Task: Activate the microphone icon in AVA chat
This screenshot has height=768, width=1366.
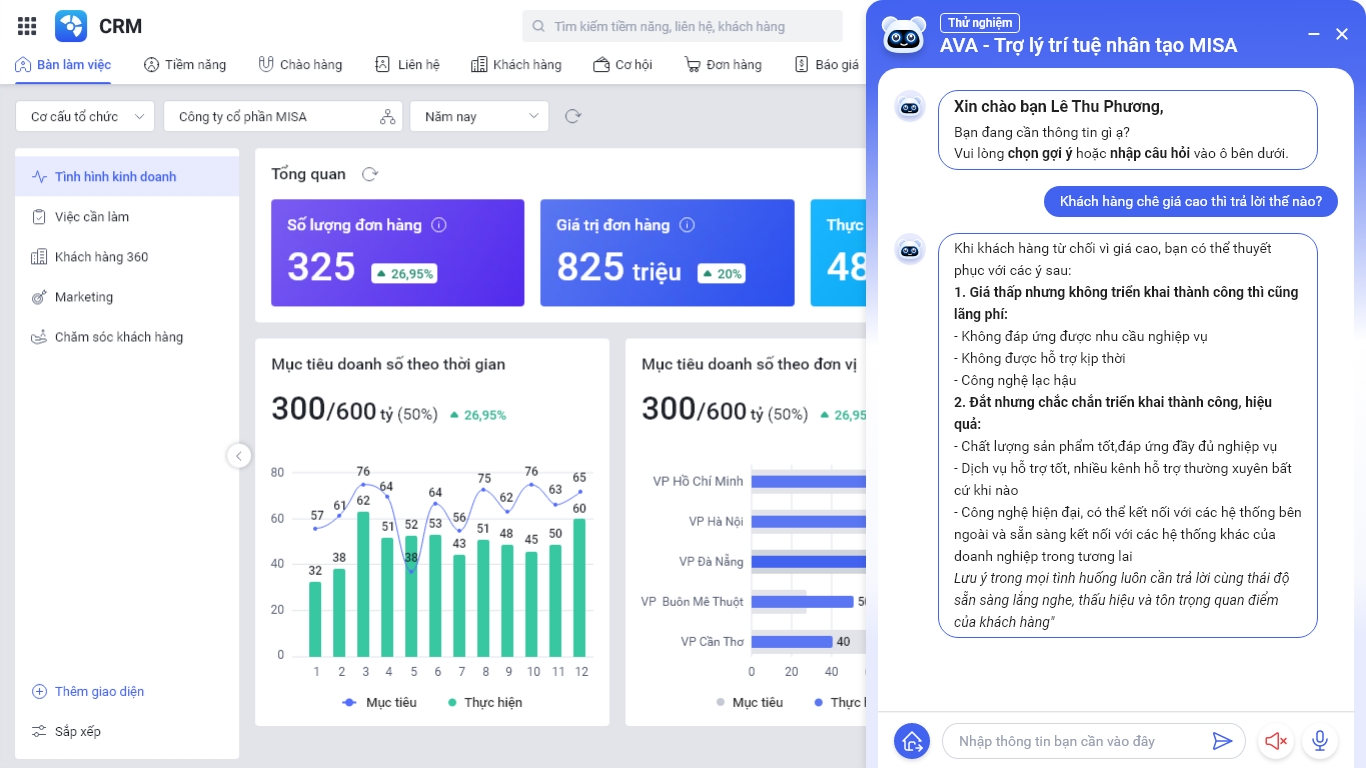Action: 1320,741
